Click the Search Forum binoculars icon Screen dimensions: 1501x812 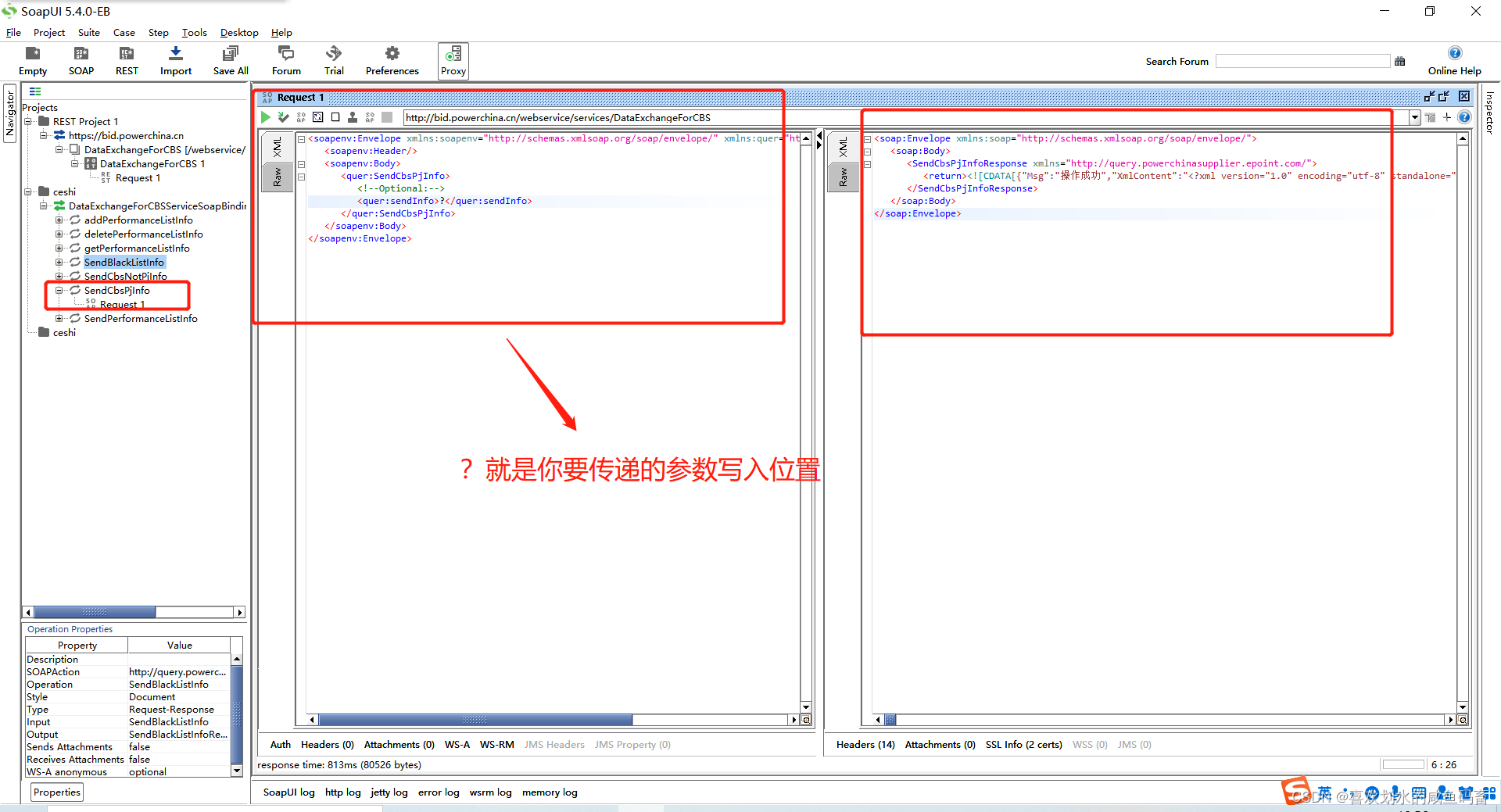1399,61
